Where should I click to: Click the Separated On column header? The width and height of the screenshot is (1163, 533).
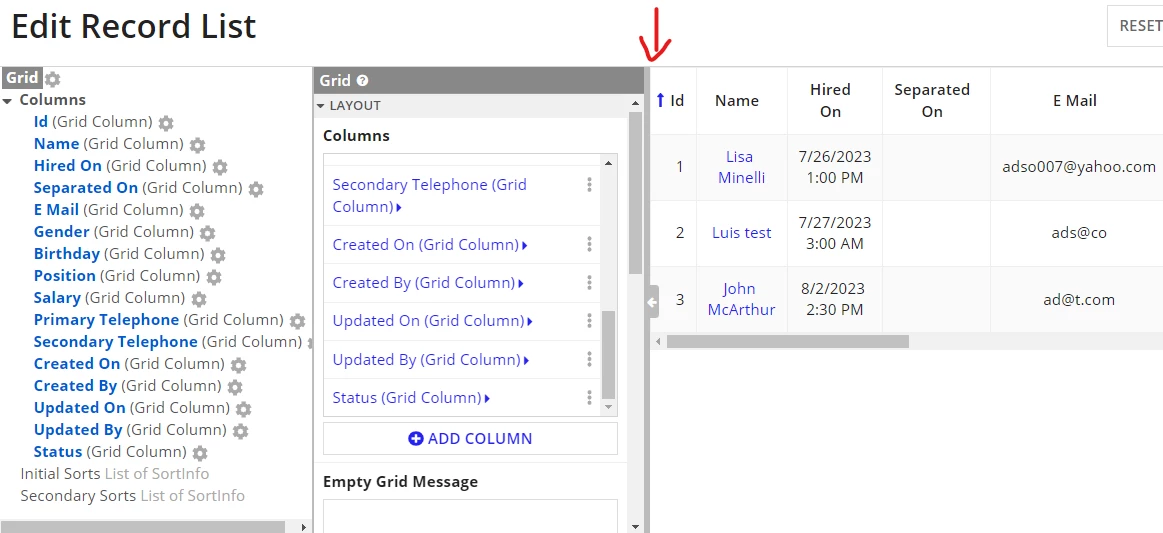click(x=932, y=100)
